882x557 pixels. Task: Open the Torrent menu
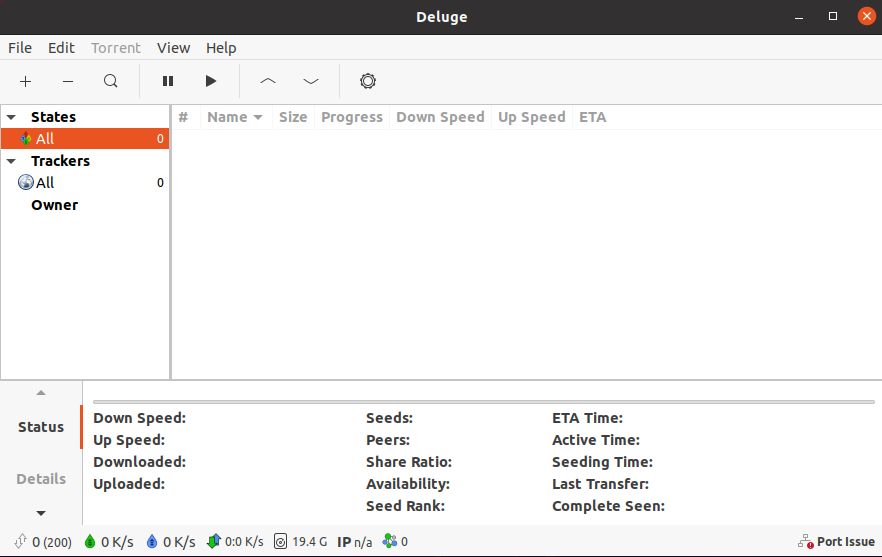(x=116, y=48)
